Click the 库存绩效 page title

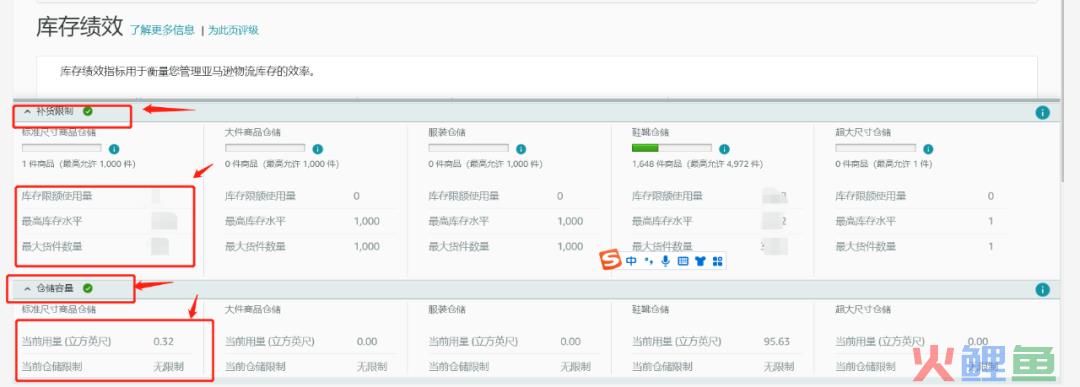(80, 27)
